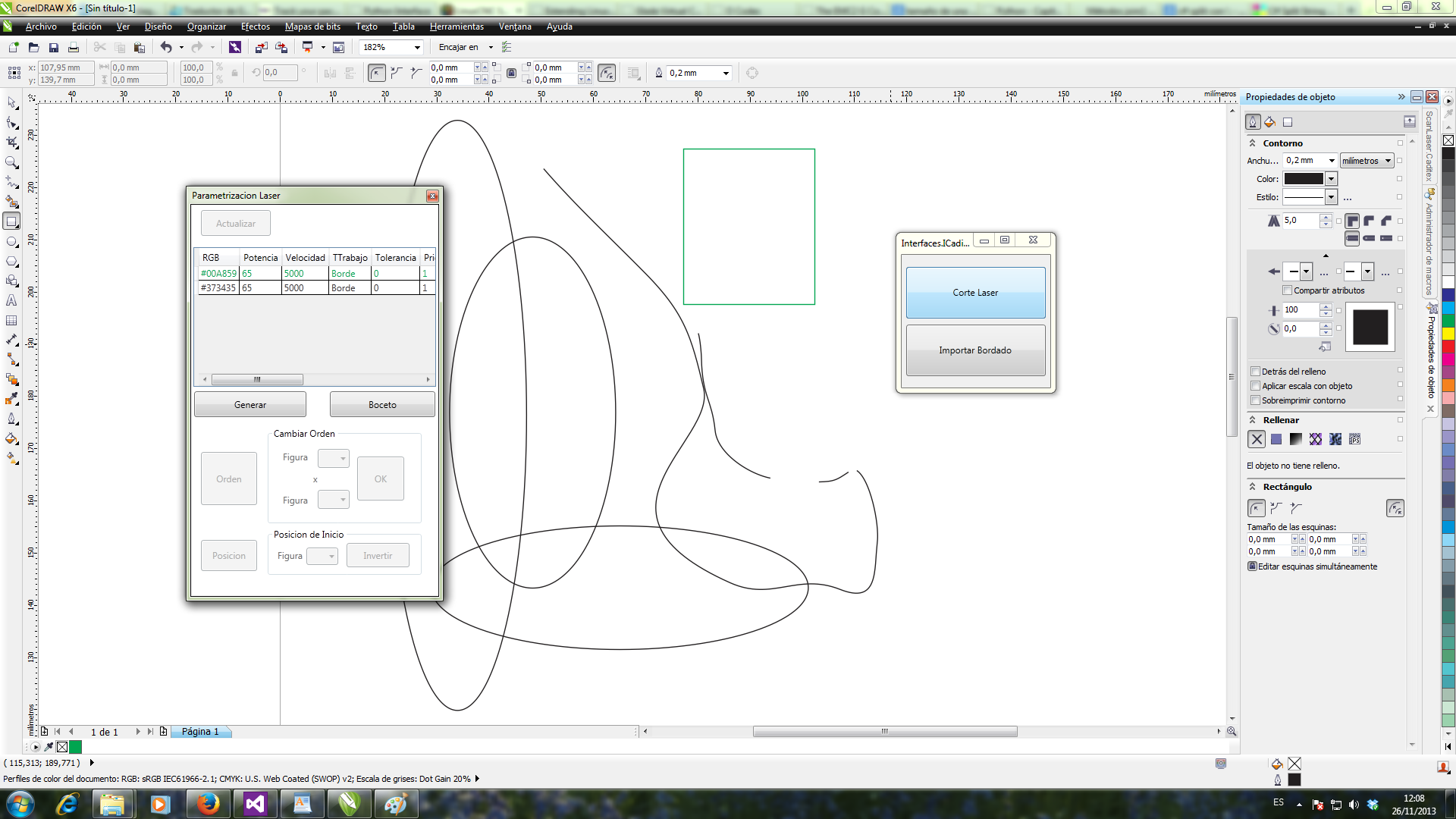Click the Print icon

(74, 47)
